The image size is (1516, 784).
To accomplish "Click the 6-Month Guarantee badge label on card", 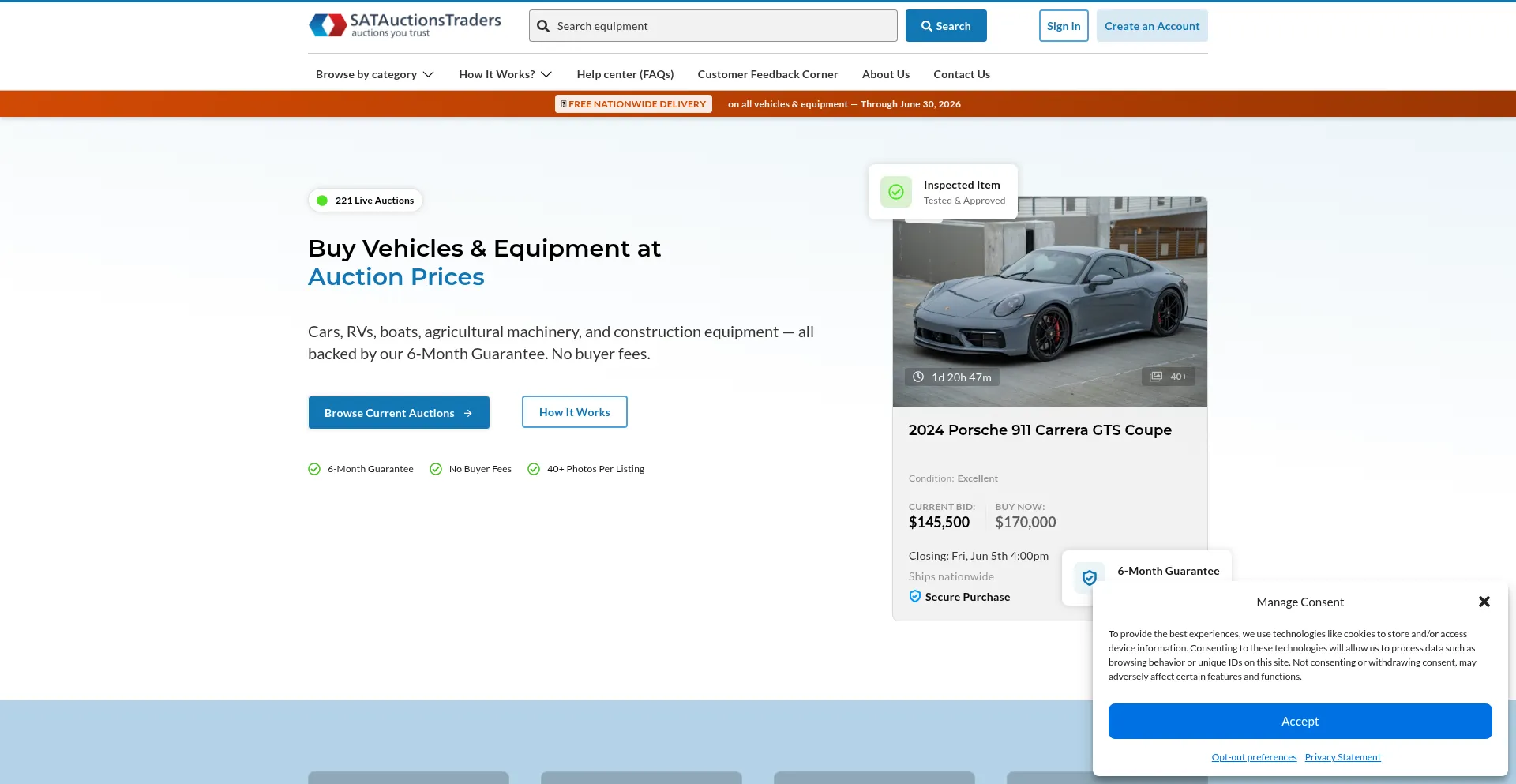I will tap(1169, 571).
